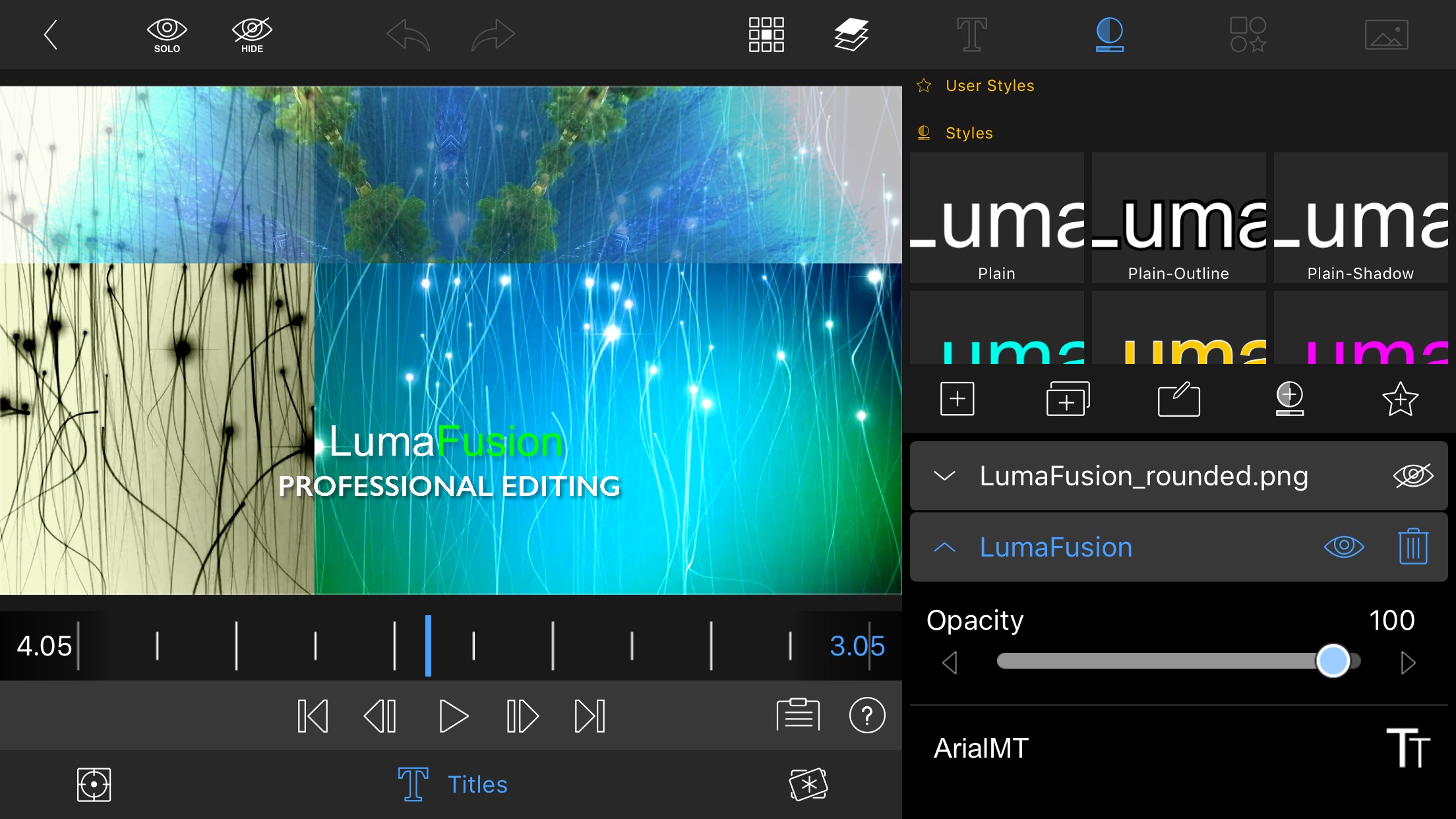Increase opacity with right triangle
The image size is (1456, 819).
click(x=1408, y=663)
